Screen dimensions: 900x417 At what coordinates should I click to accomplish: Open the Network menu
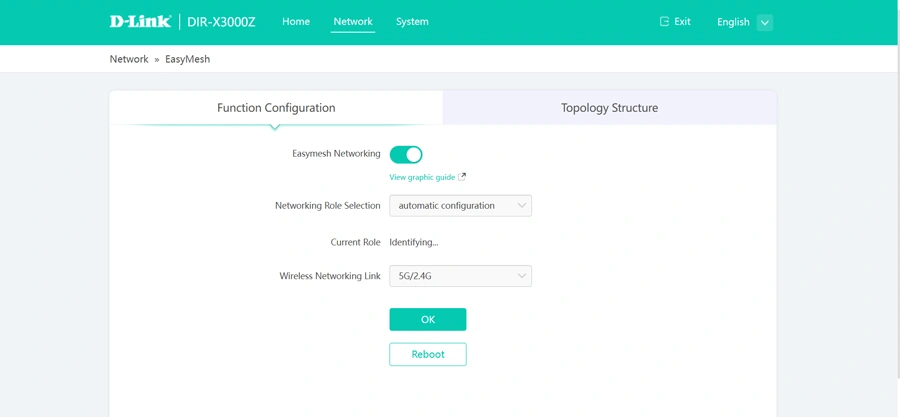[x=353, y=22]
